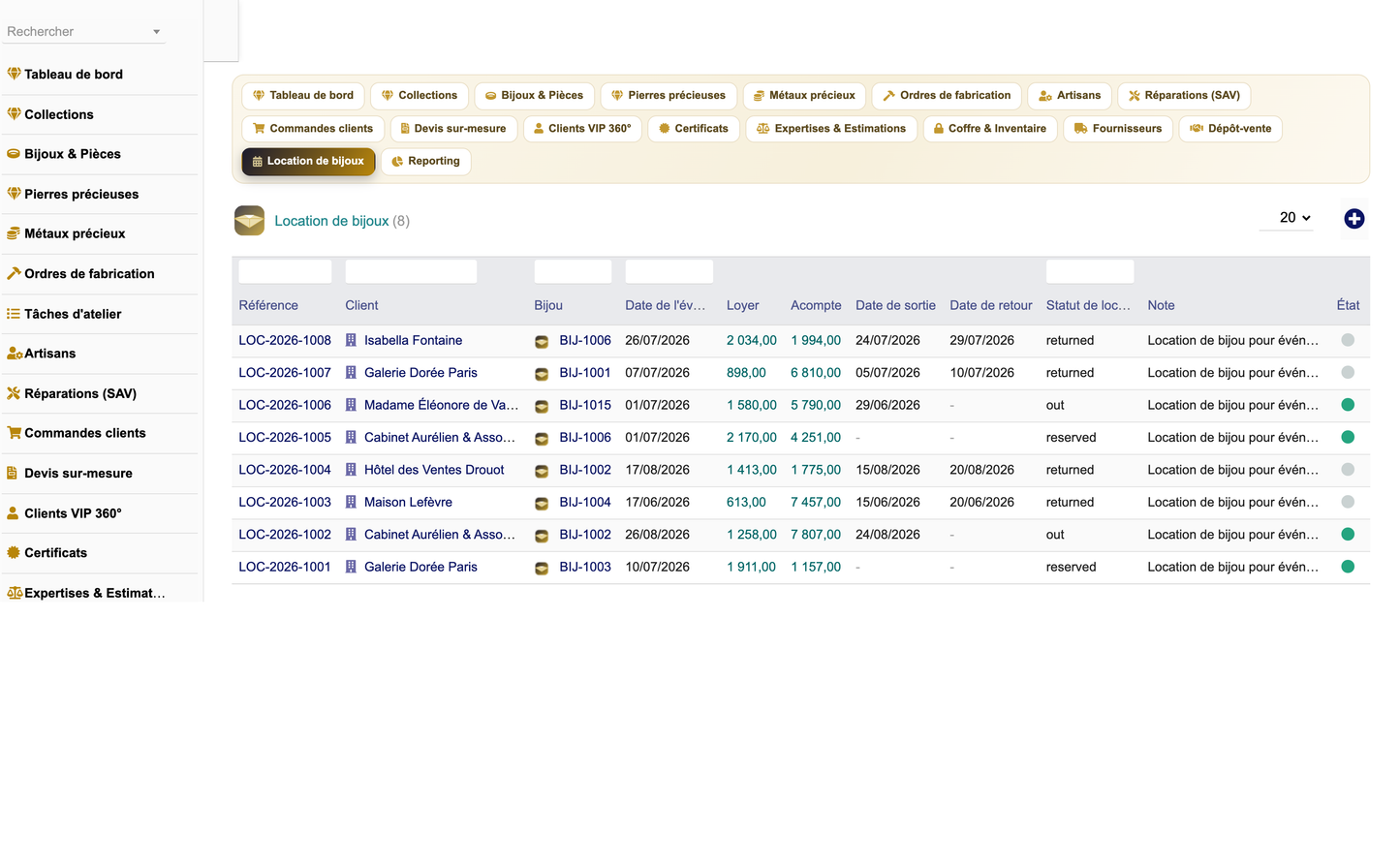Click the green status dot for LOC-2026-1002
This screenshot has width=1400, height=866.
1348,535
